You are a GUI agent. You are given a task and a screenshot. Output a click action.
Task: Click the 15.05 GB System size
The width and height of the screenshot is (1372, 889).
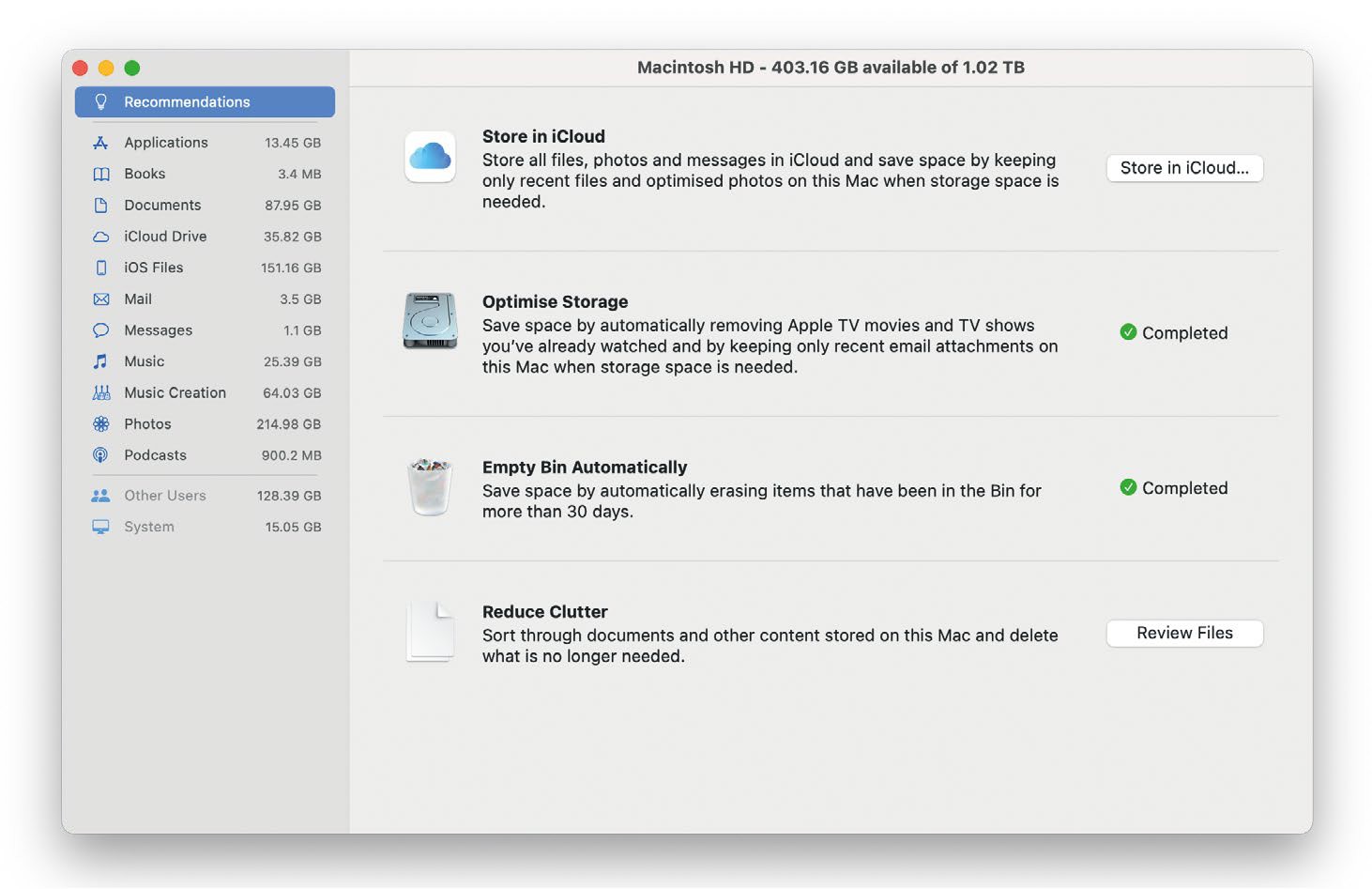(x=293, y=527)
